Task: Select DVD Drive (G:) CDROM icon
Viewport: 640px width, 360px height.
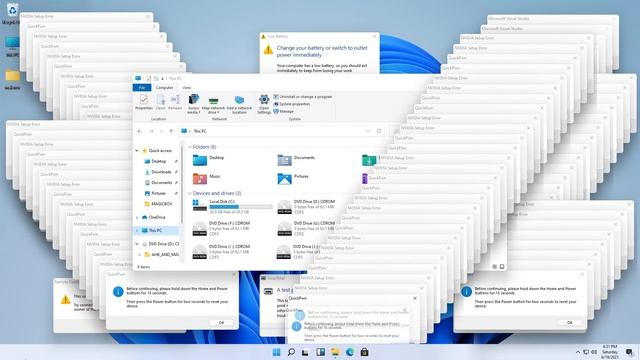Action: pos(284,229)
